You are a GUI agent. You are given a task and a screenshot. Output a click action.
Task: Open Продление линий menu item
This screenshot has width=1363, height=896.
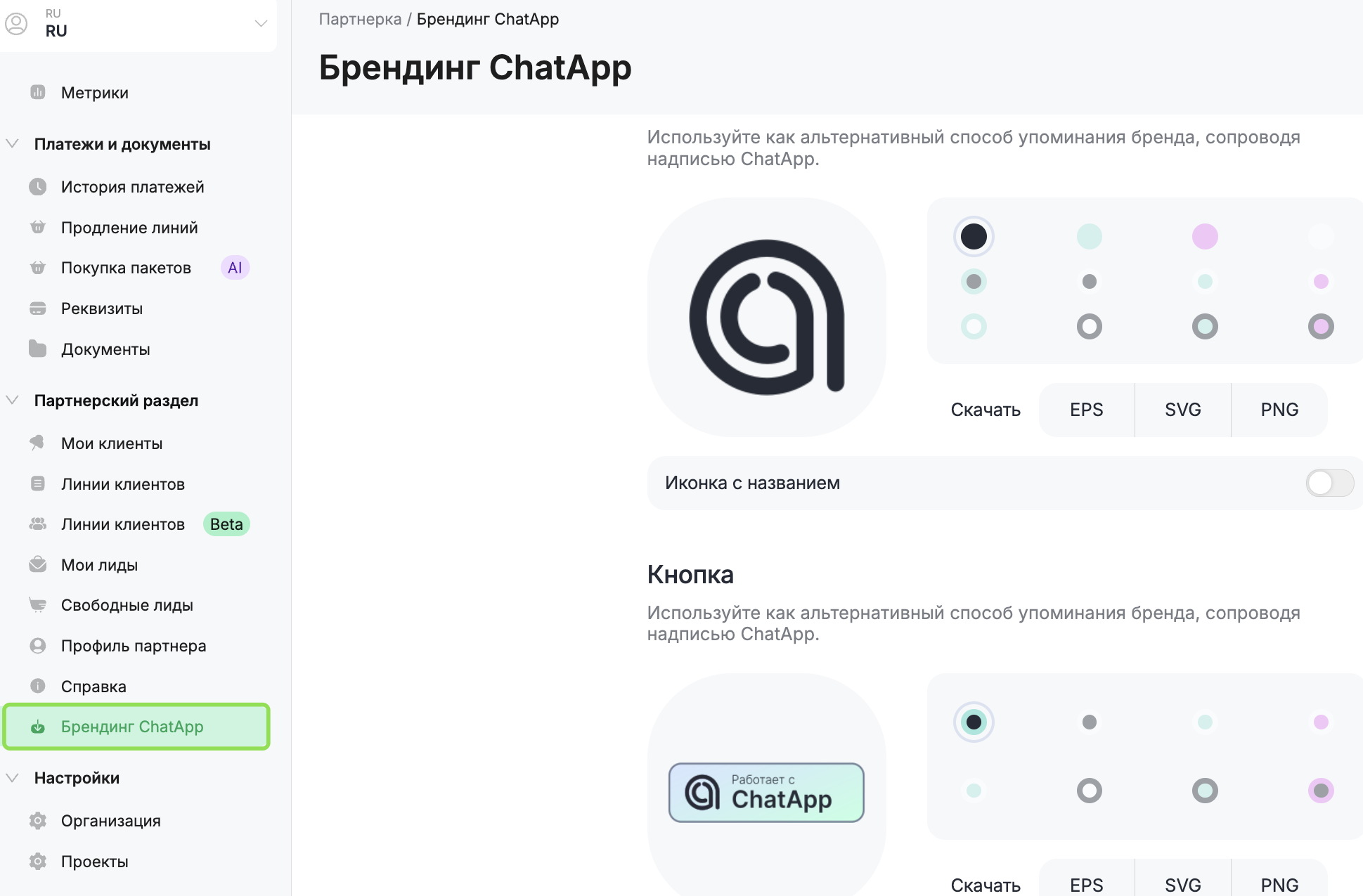(129, 228)
